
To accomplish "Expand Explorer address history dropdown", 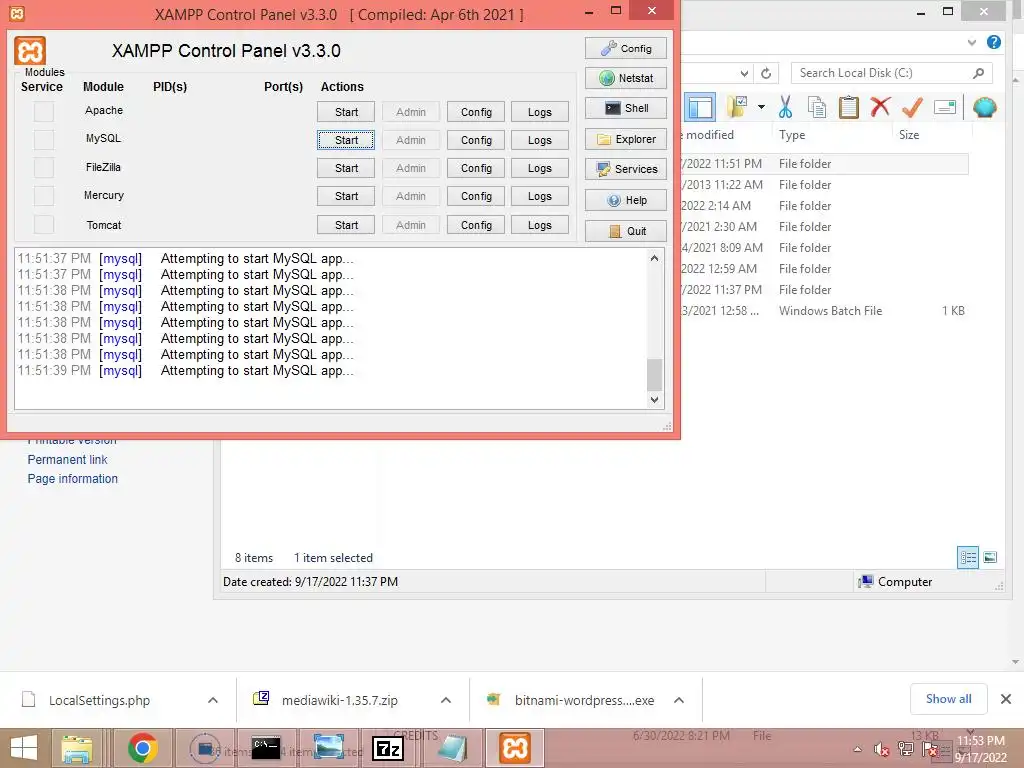I will click(744, 73).
